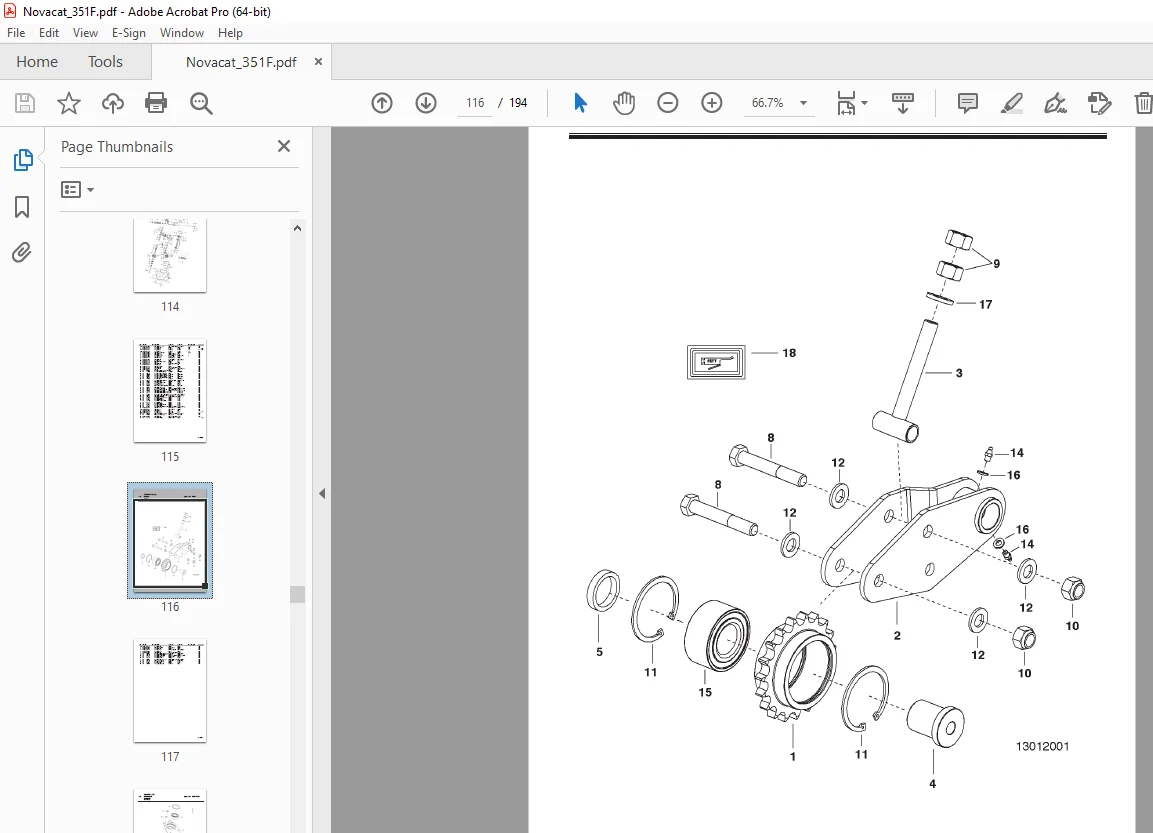Open the File menu
The image size is (1153, 833).
pyautogui.click(x=15, y=33)
